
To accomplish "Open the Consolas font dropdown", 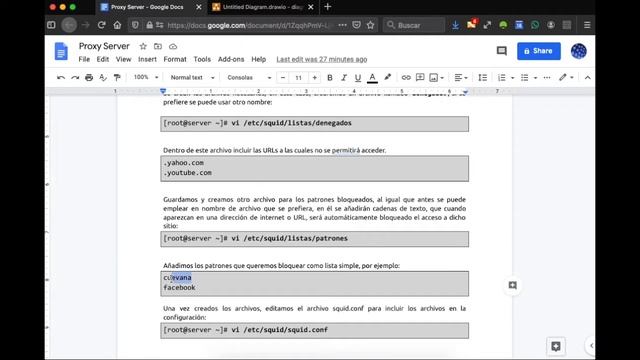I will coord(249,78).
